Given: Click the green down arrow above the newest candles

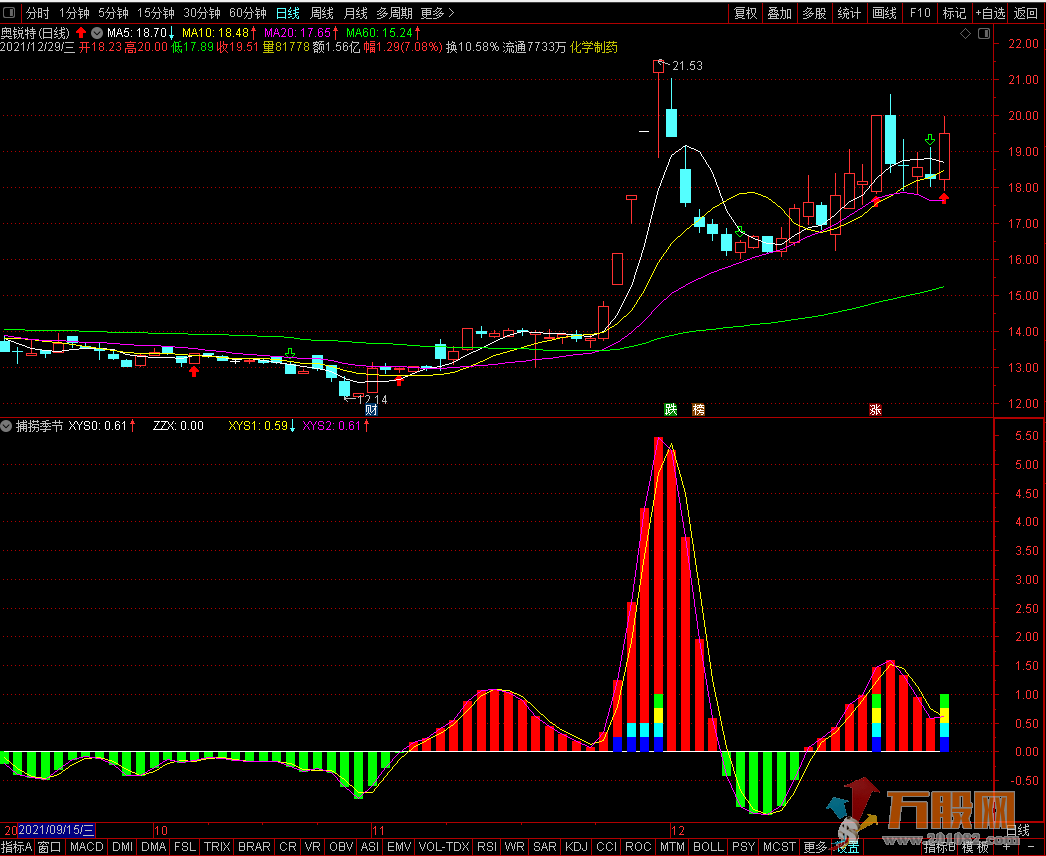Looking at the screenshot, I should click(x=930, y=139).
